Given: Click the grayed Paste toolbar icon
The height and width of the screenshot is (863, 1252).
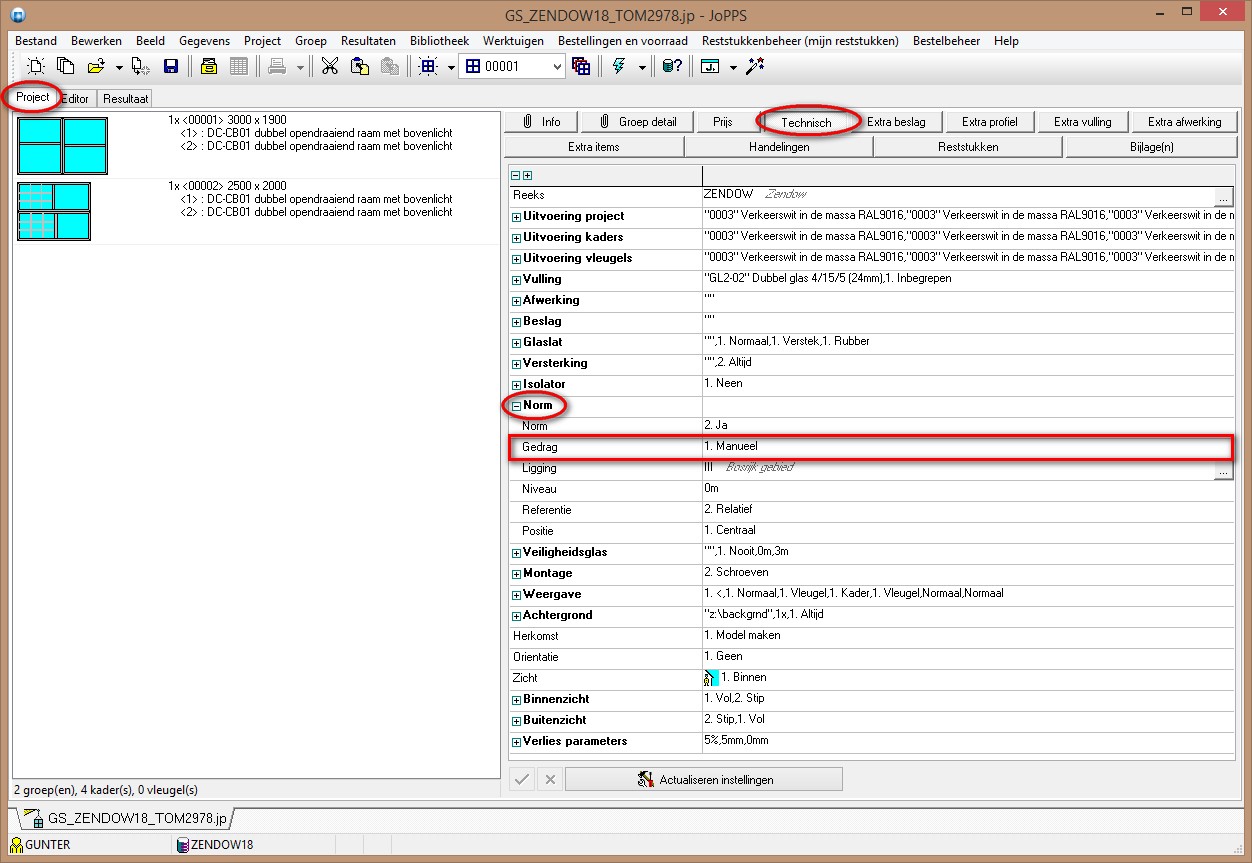Looking at the screenshot, I should pos(390,67).
